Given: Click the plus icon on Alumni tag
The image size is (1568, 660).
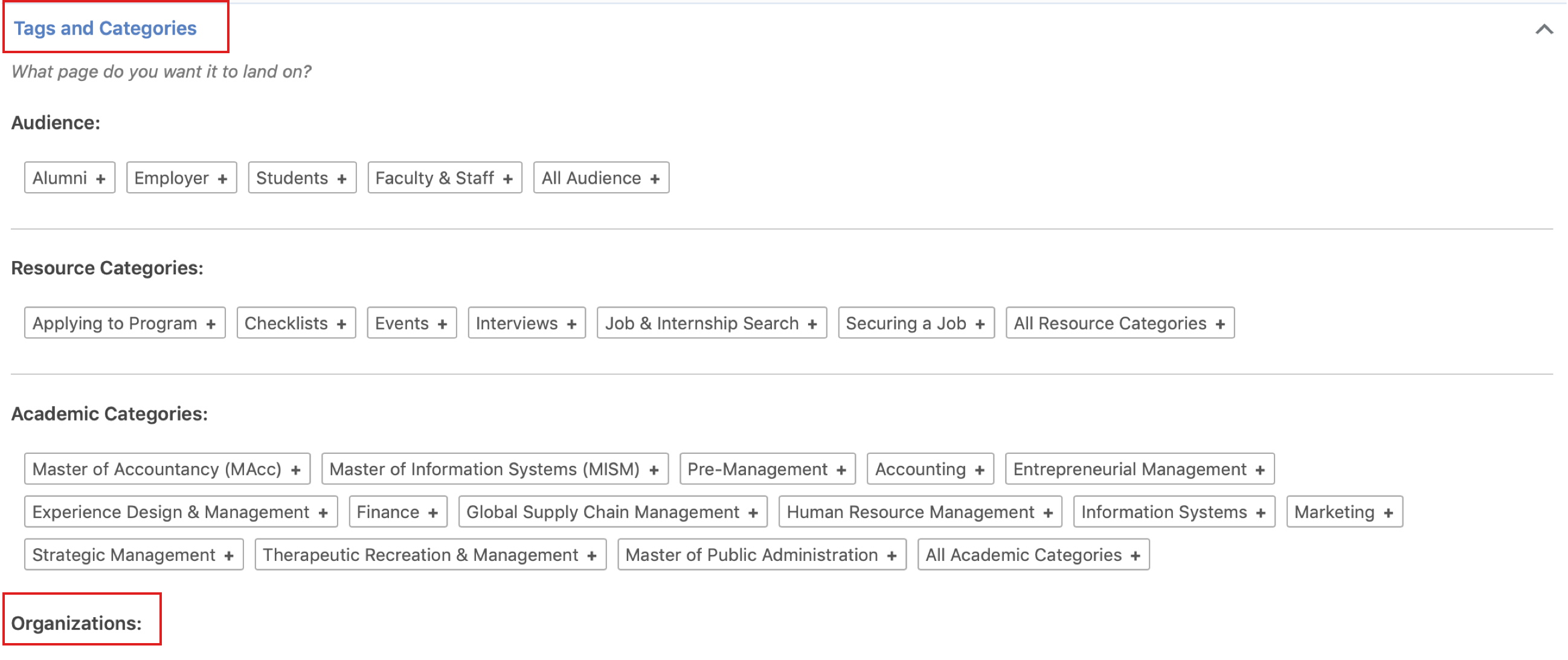Looking at the screenshot, I should [x=100, y=179].
